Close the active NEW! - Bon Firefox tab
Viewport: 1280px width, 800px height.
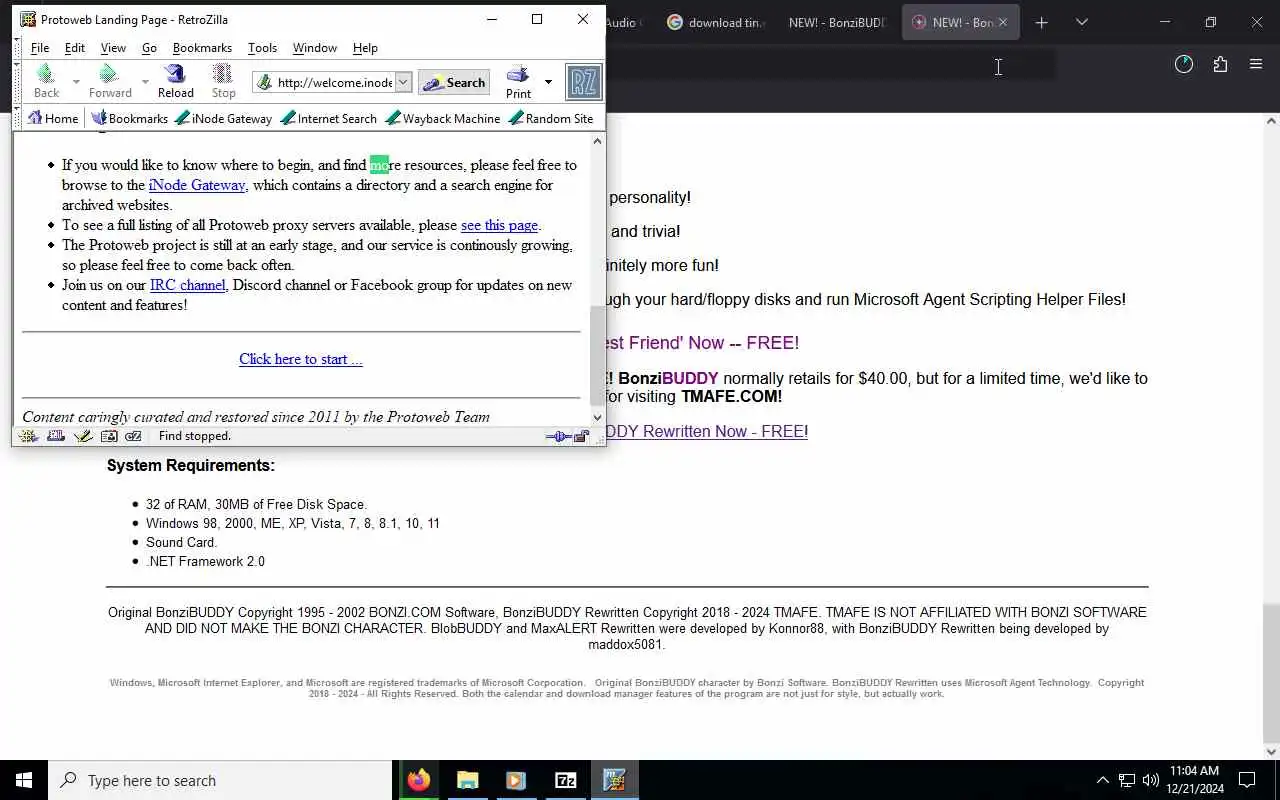point(1003,22)
